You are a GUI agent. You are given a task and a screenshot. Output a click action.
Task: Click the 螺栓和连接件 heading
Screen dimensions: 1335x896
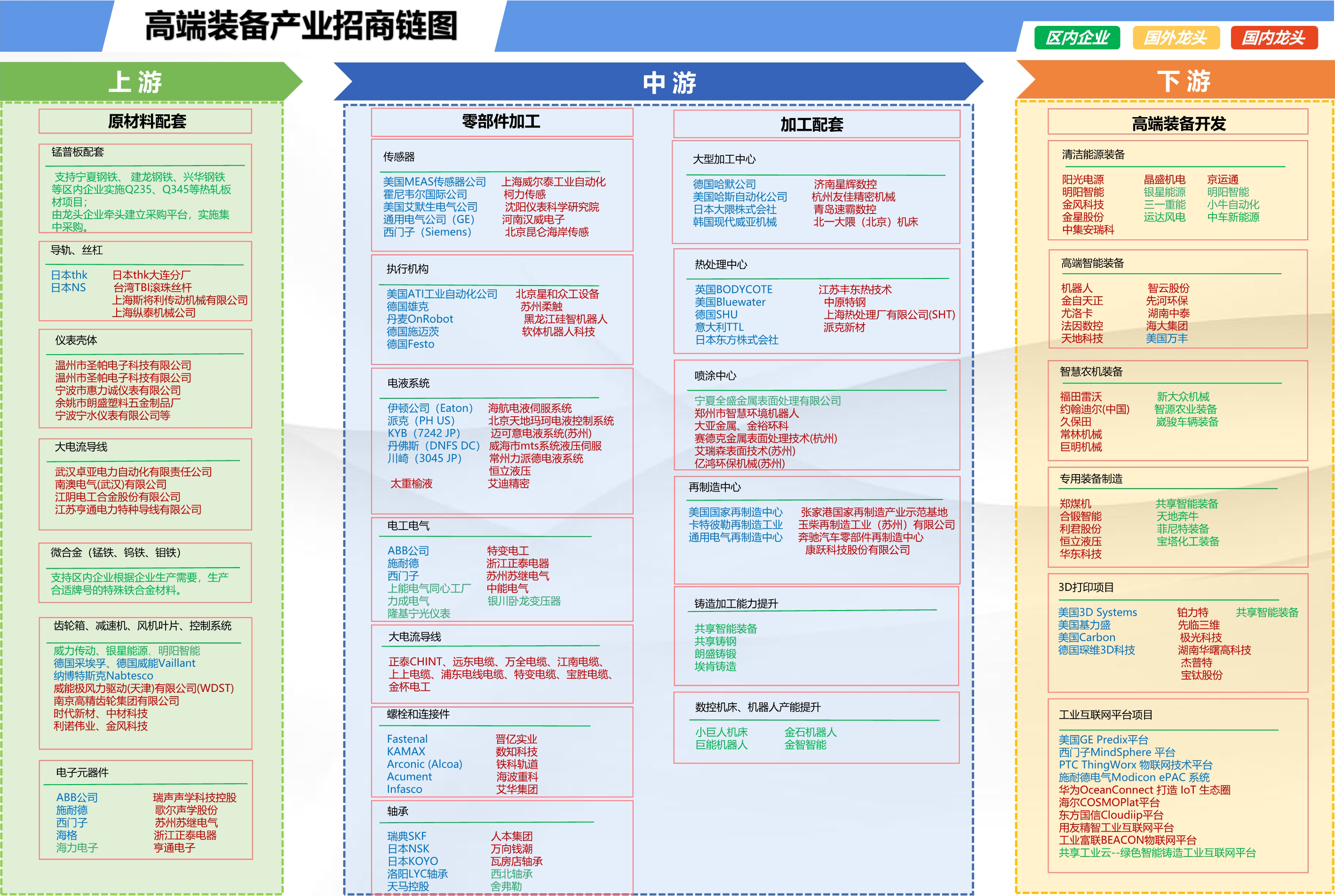[418, 714]
